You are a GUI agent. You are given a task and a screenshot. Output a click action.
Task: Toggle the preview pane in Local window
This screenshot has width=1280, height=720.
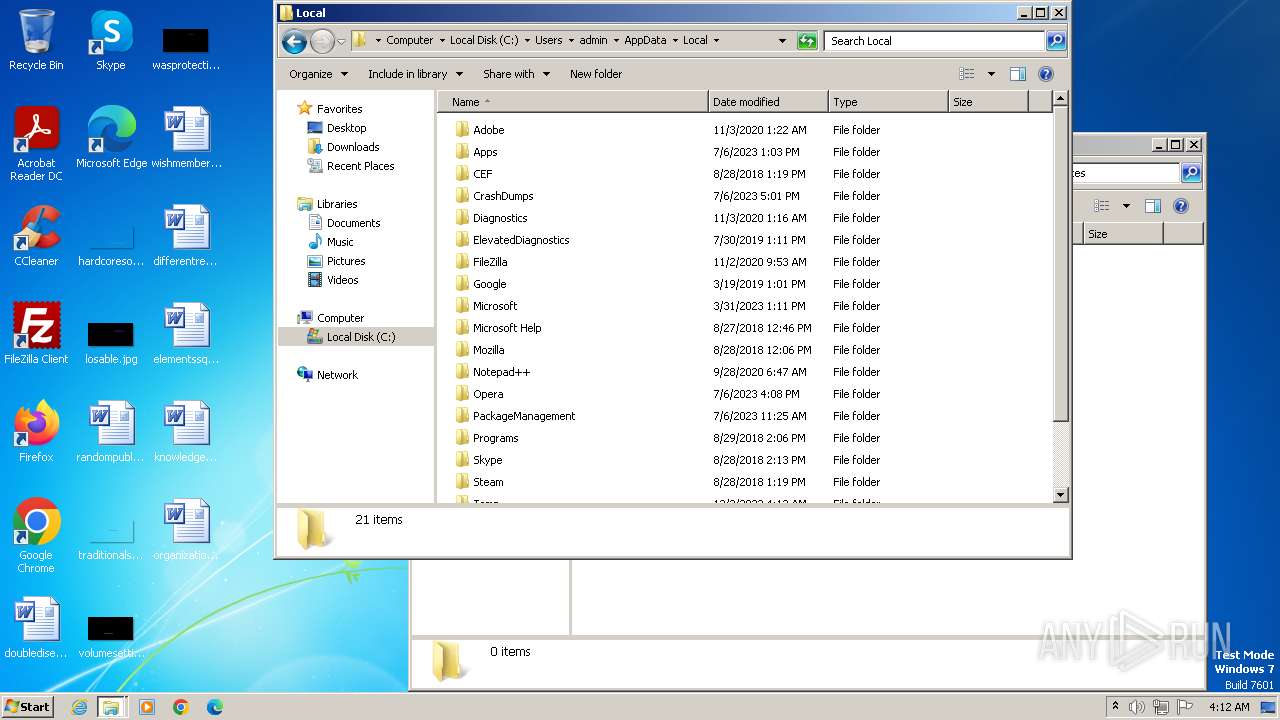pyautogui.click(x=1017, y=74)
